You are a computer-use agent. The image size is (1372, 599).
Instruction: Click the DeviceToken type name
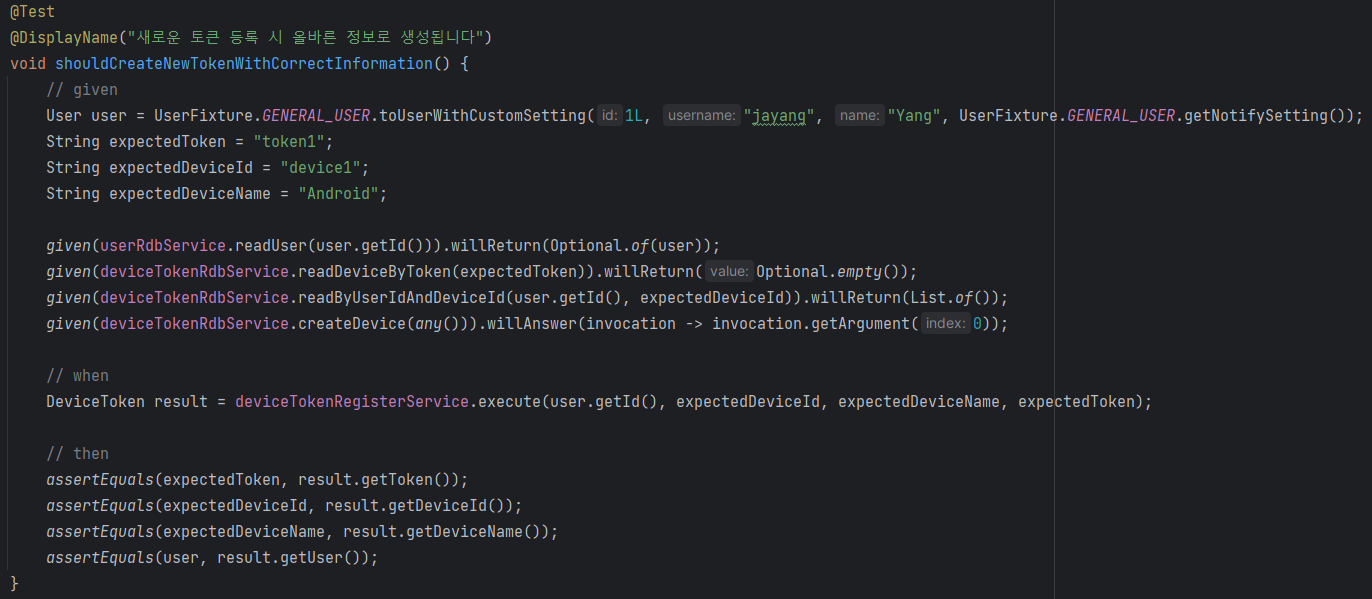[x=95, y=402]
